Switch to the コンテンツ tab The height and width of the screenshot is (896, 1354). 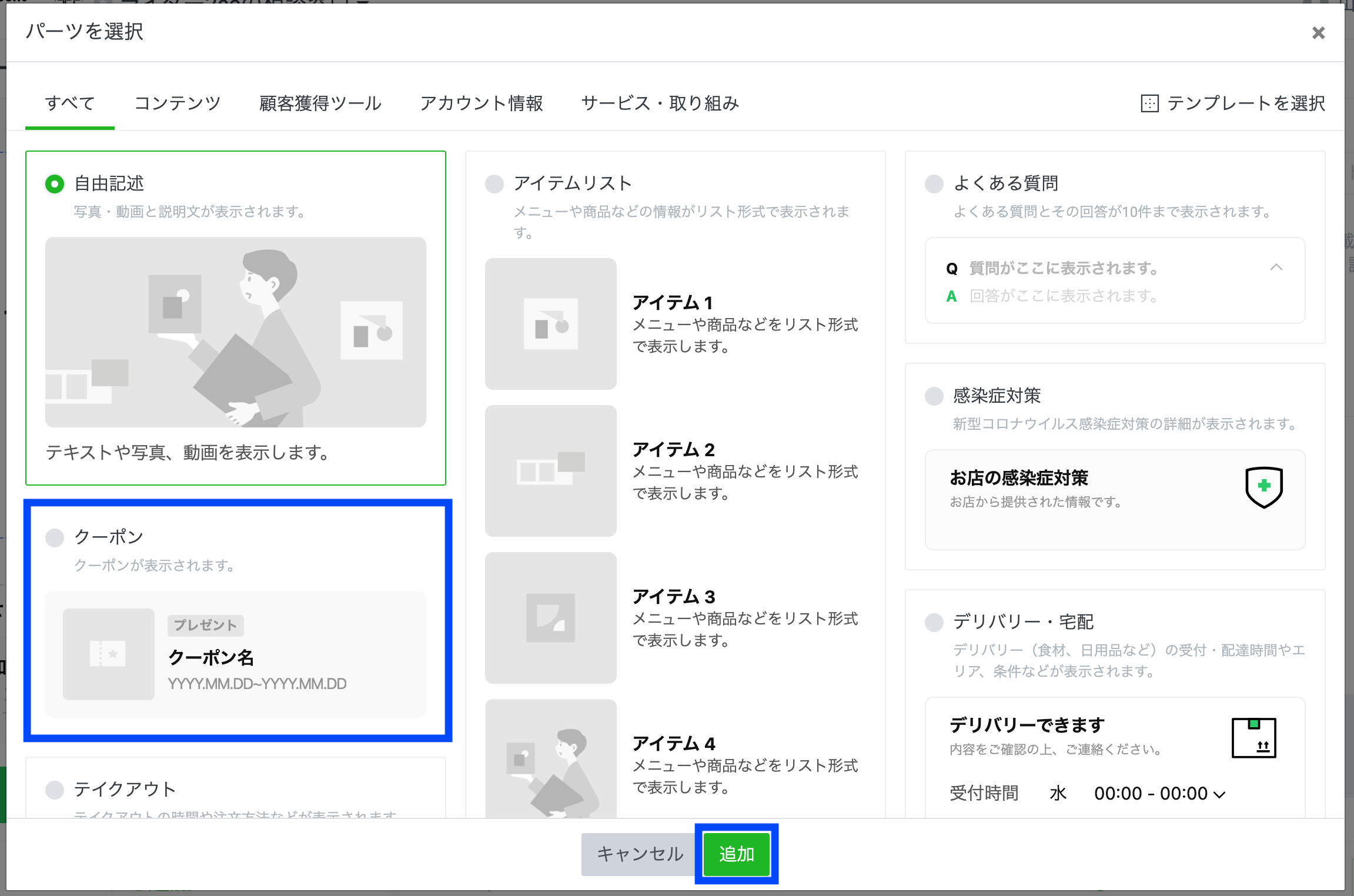178,103
